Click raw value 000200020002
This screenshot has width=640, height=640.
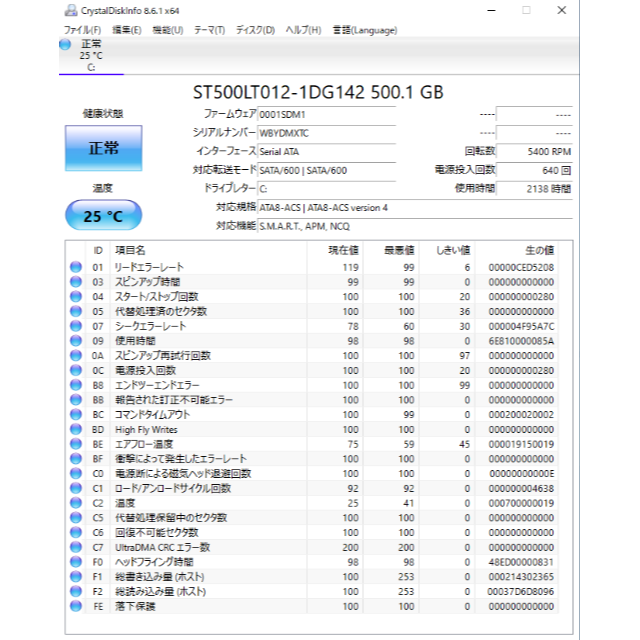pyautogui.click(x=521, y=415)
